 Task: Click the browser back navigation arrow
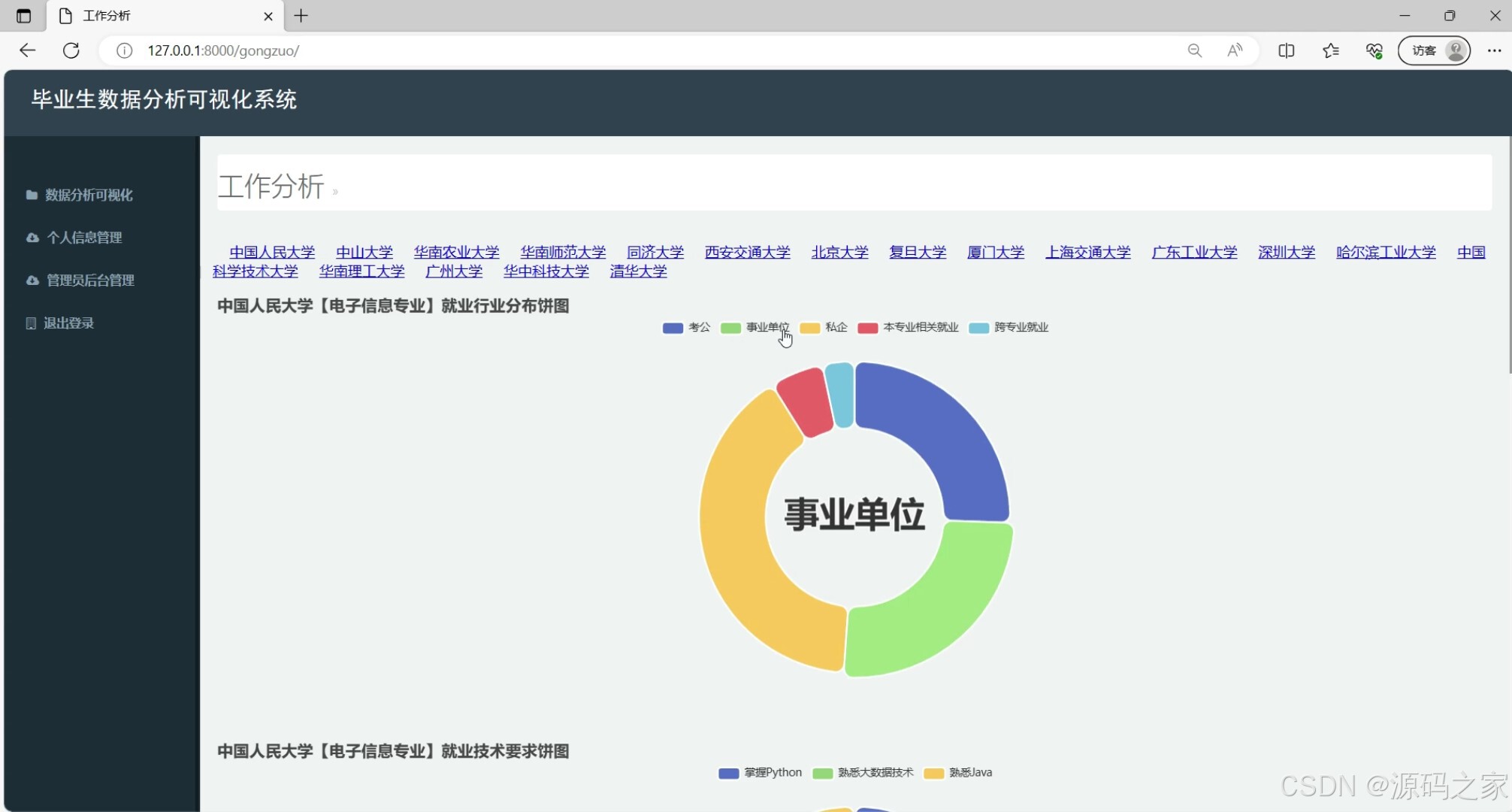point(27,50)
